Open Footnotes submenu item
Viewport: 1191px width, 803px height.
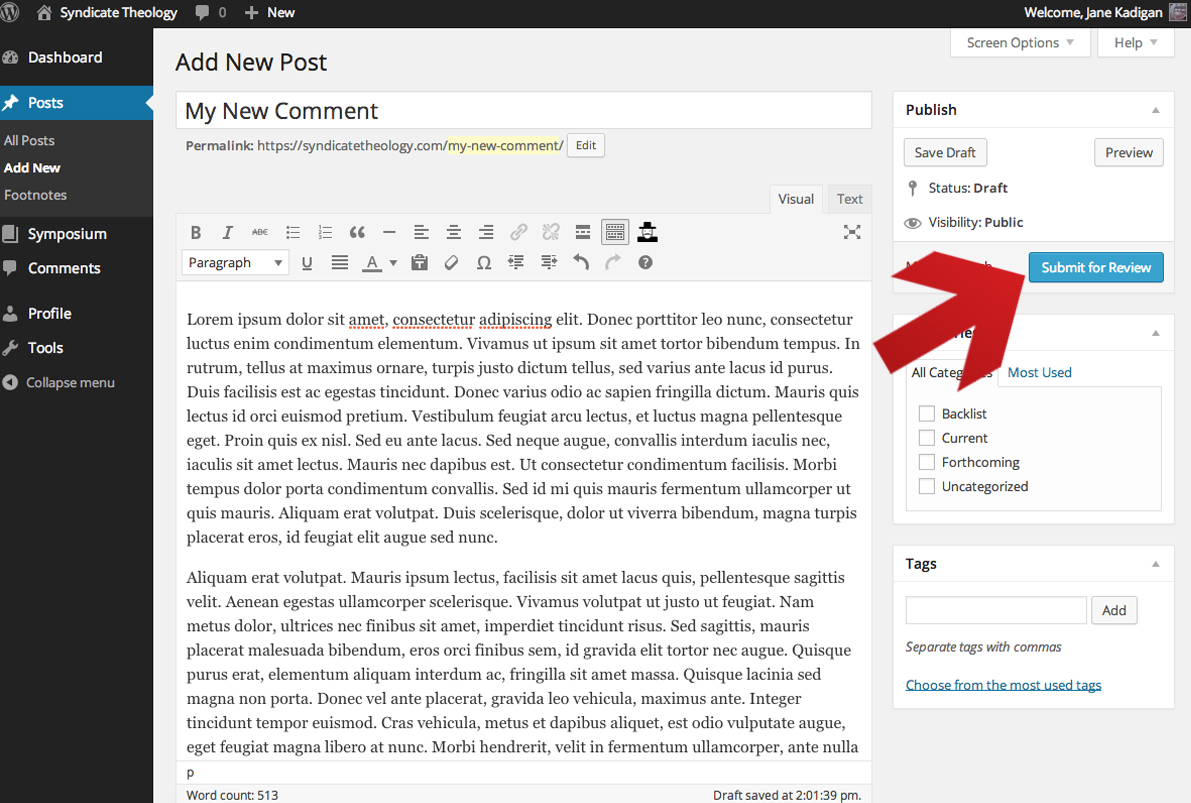36,195
